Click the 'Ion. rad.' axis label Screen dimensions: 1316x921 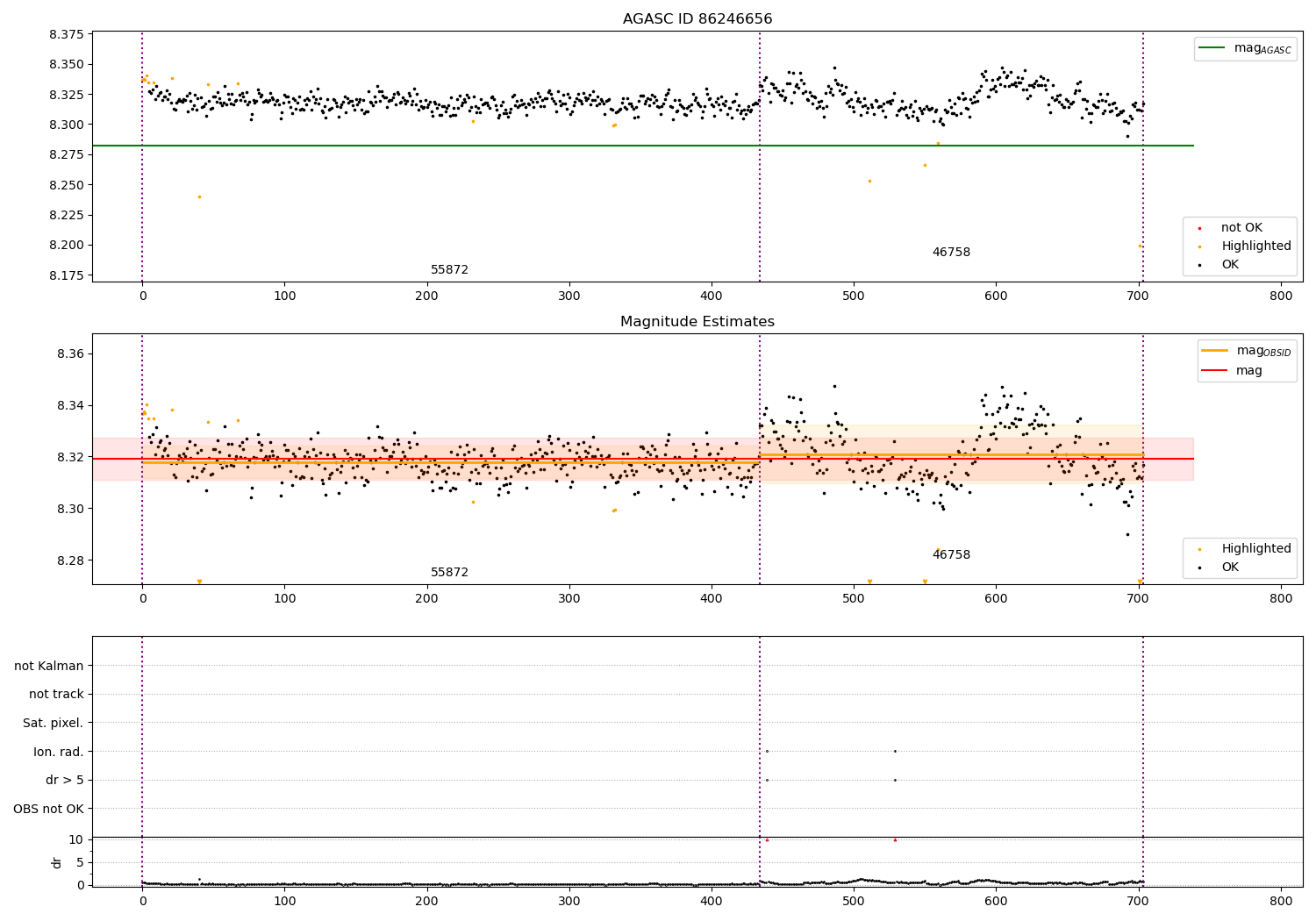pyautogui.click(x=59, y=752)
